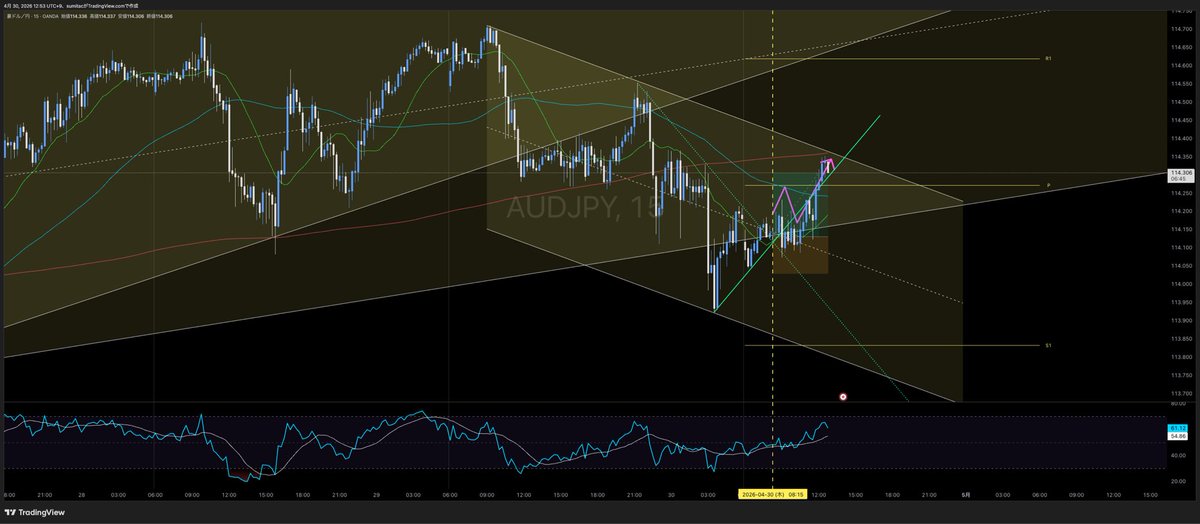1200x524 pixels.
Task: Click the 5月 label on time axis
Action: [x=965, y=494]
